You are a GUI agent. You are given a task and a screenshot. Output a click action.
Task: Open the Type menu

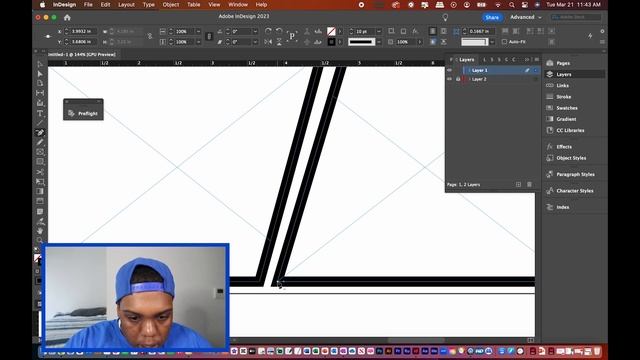pos(149,4)
